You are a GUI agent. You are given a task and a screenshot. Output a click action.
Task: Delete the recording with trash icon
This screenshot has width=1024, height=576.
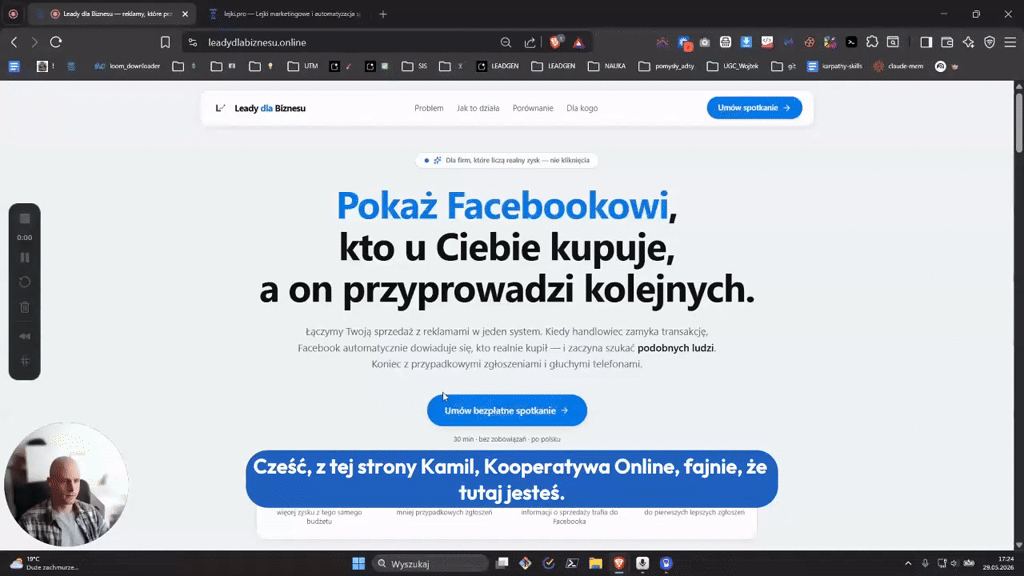point(25,308)
